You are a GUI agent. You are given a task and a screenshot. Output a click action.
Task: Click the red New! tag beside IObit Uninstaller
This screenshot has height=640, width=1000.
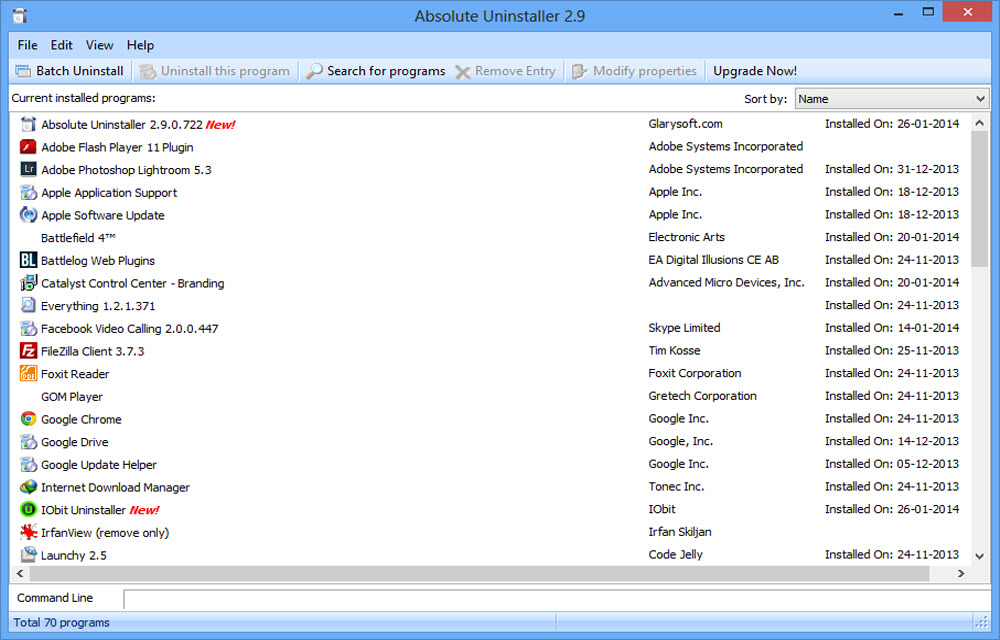tap(144, 510)
